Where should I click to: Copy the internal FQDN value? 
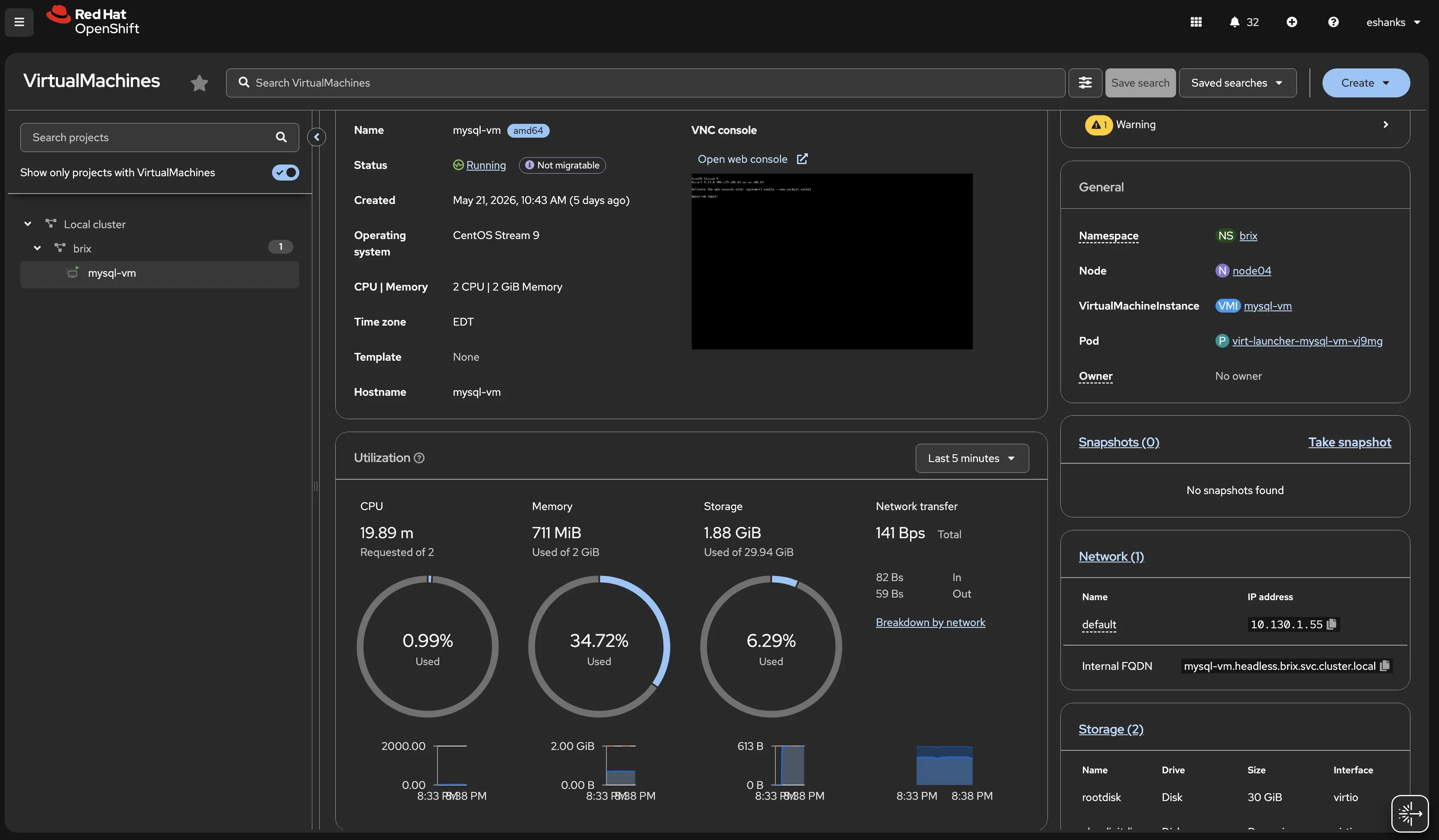pyautogui.click(x=1385, y=666)
